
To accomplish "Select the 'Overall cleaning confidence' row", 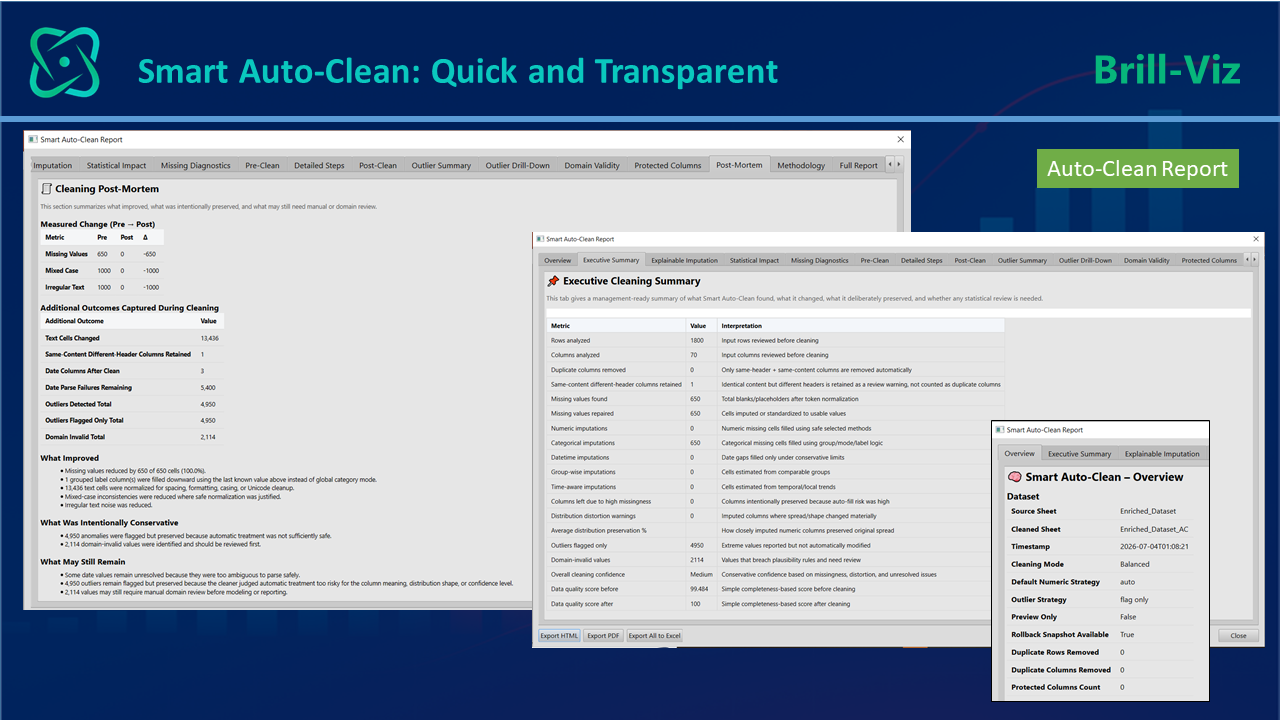I will (775, 575).
